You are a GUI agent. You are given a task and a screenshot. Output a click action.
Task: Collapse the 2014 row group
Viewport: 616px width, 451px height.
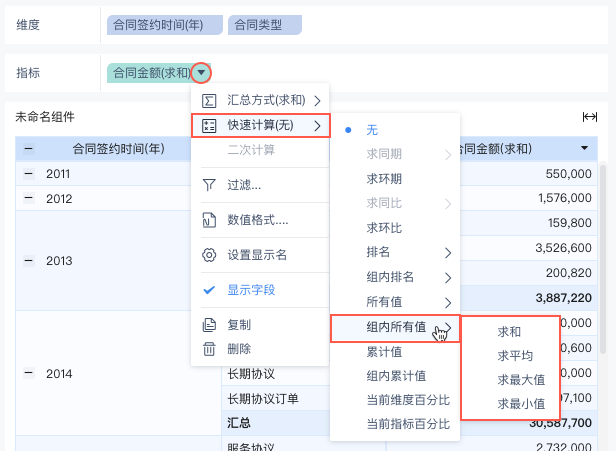click(29, 373)
